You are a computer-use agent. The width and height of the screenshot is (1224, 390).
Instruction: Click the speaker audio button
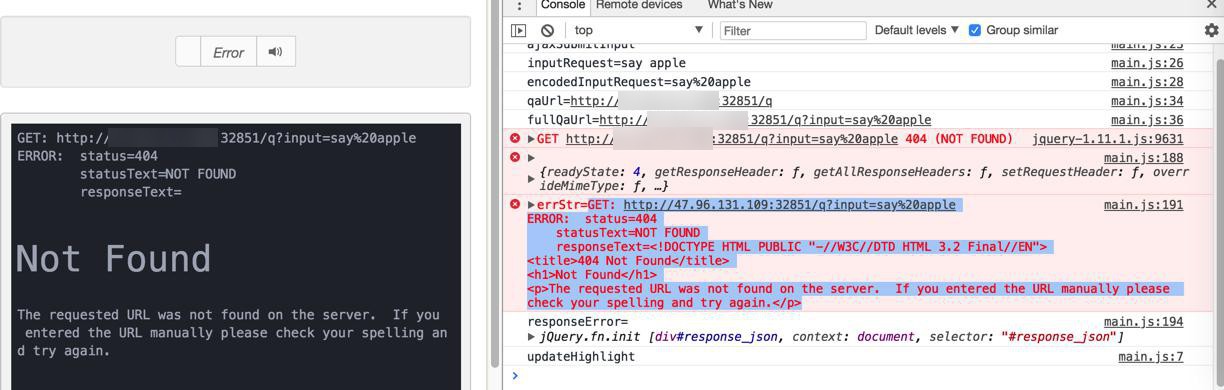(x=276, y=52)
